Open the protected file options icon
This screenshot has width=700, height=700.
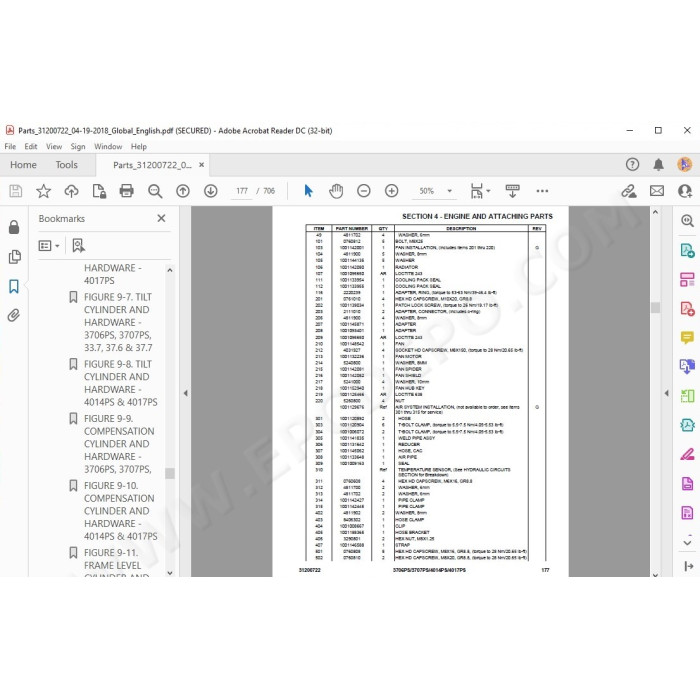(x=99, y=191)
